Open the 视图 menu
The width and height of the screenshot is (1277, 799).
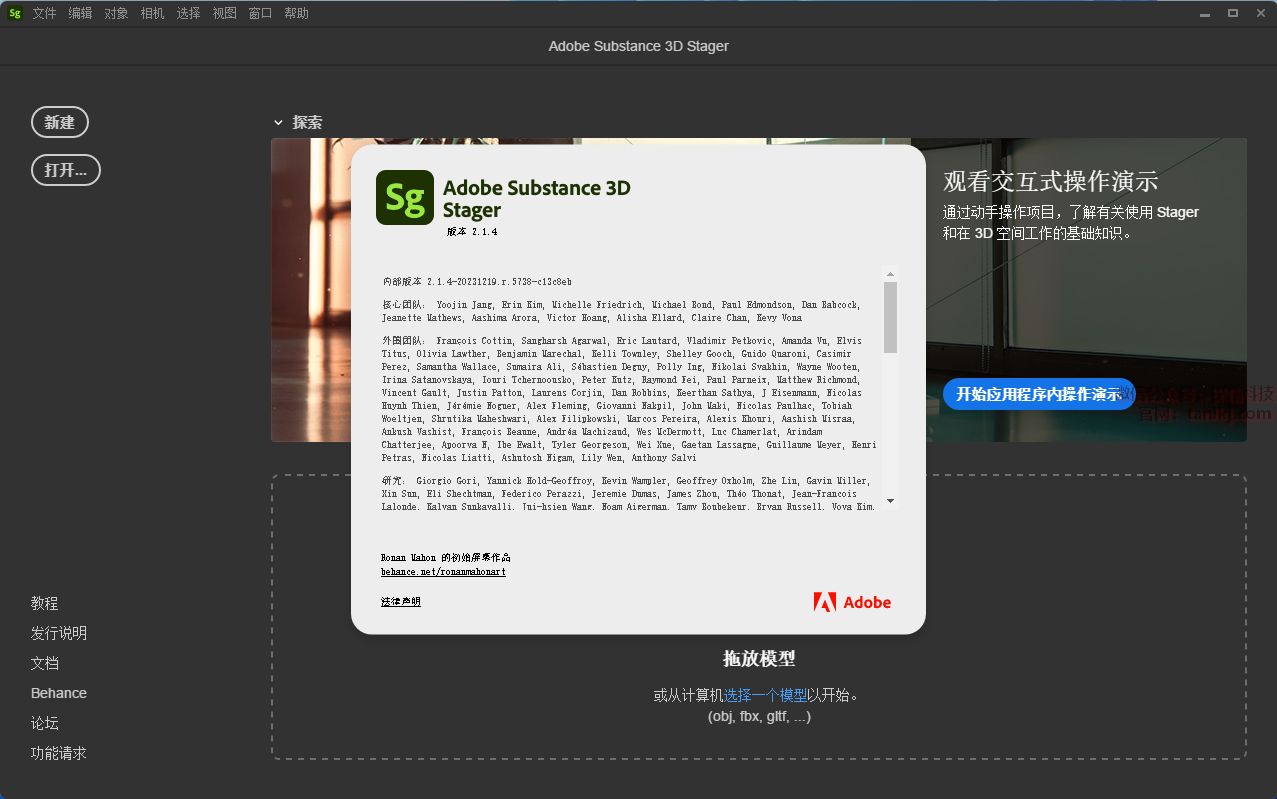point(224,13)
